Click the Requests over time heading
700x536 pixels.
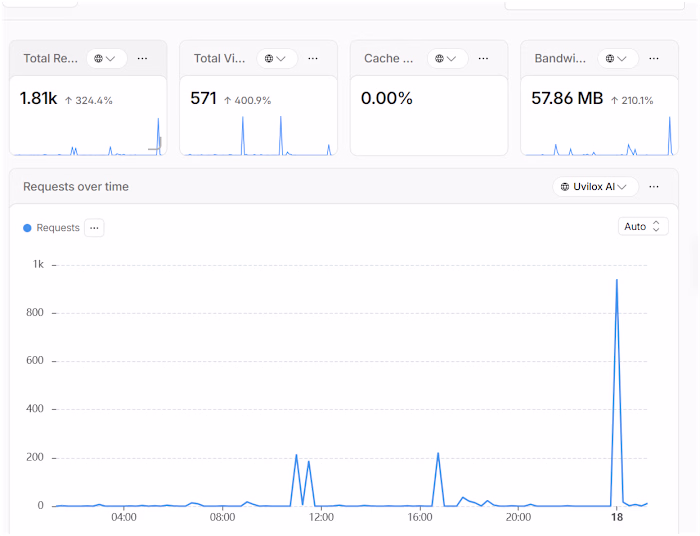coord(76,187)
